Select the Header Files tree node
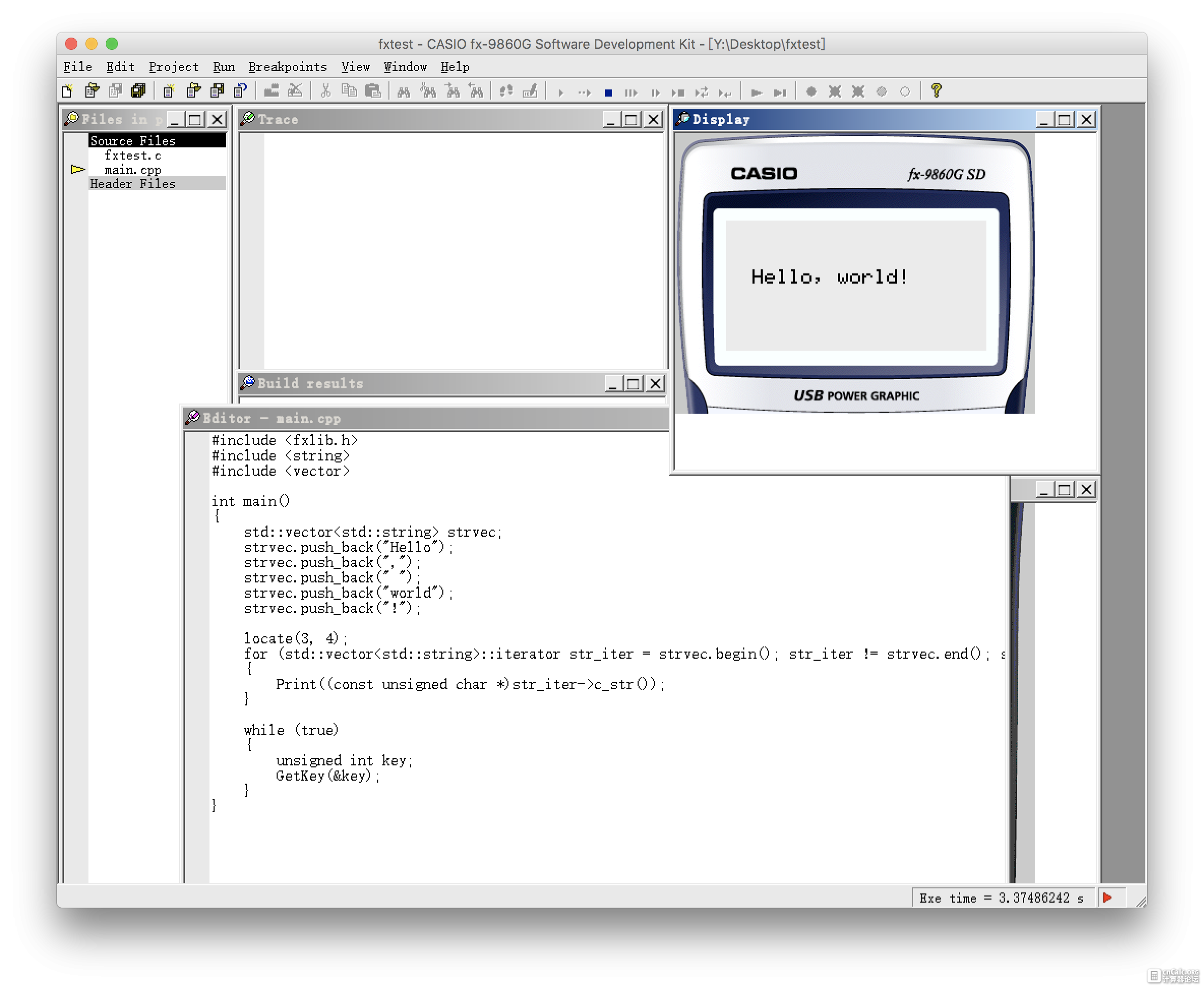 click(132, 183)
